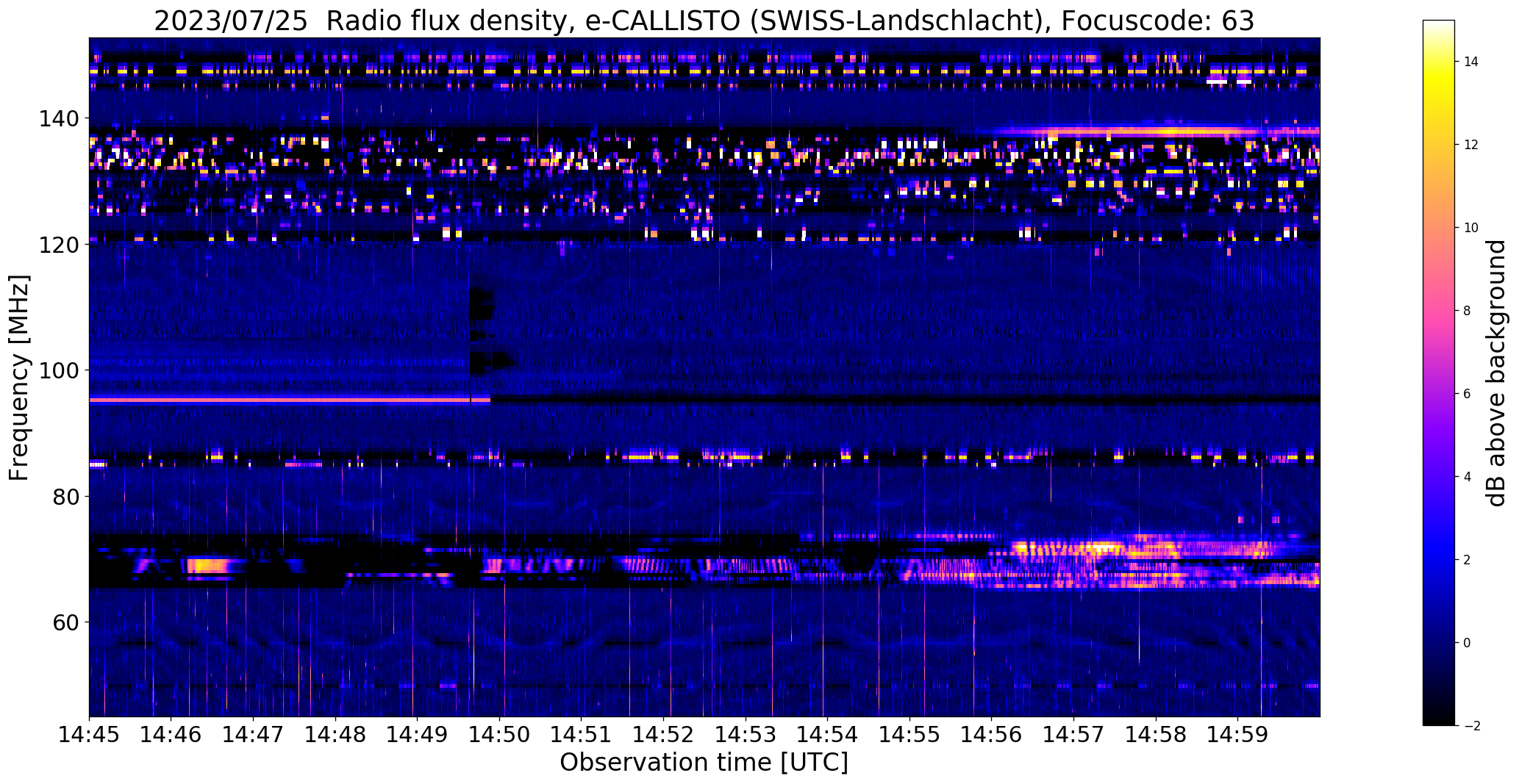1519x784 pixels.
Task: Click the black bottom end of the colorbar
Action: click(1438, 720)
